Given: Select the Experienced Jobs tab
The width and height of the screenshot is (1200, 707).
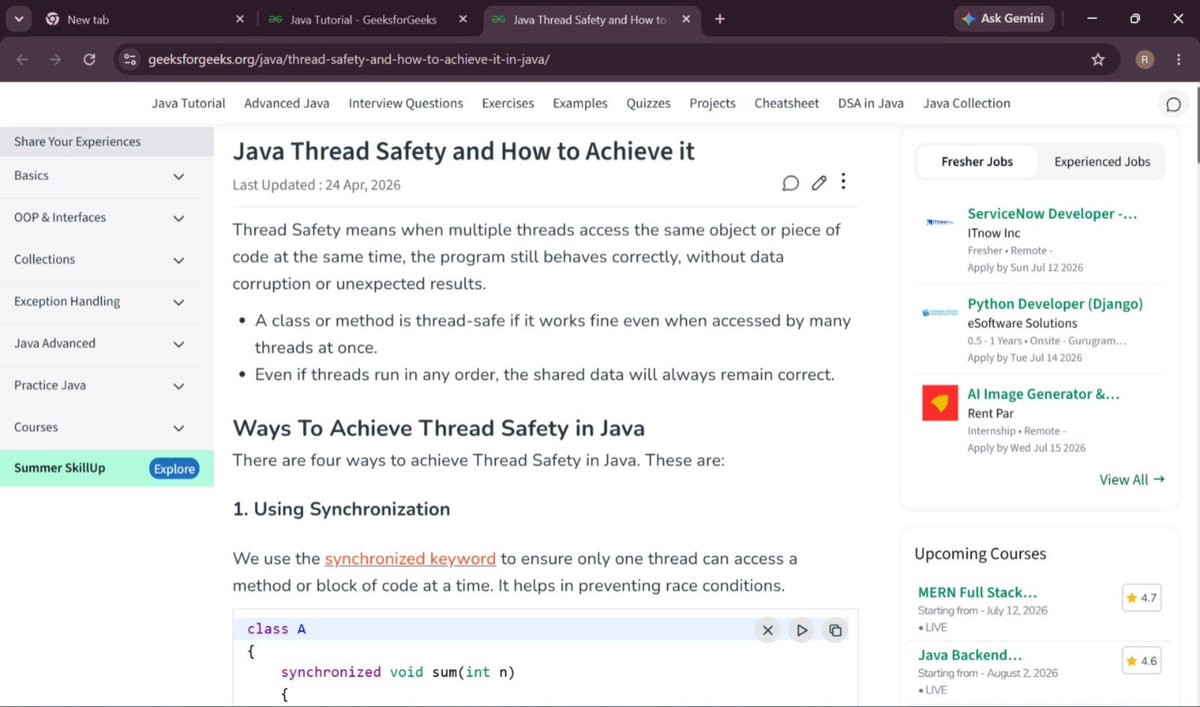Looking at the screenshot, I should (x=1102, y=162).
